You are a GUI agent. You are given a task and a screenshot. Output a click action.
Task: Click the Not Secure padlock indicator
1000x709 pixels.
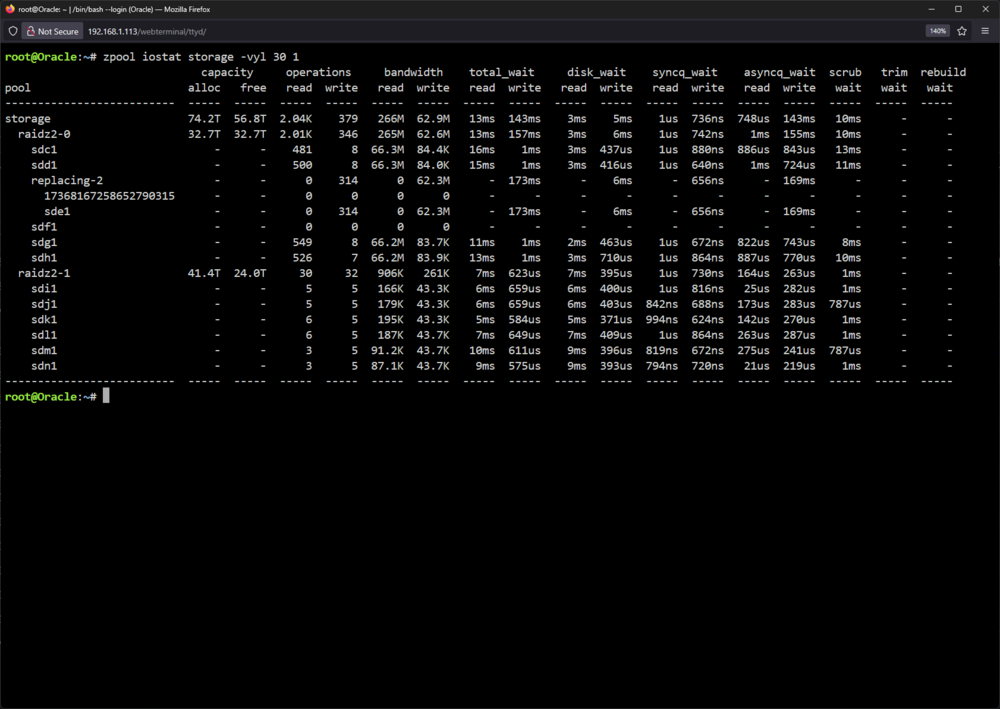[52, 31]
